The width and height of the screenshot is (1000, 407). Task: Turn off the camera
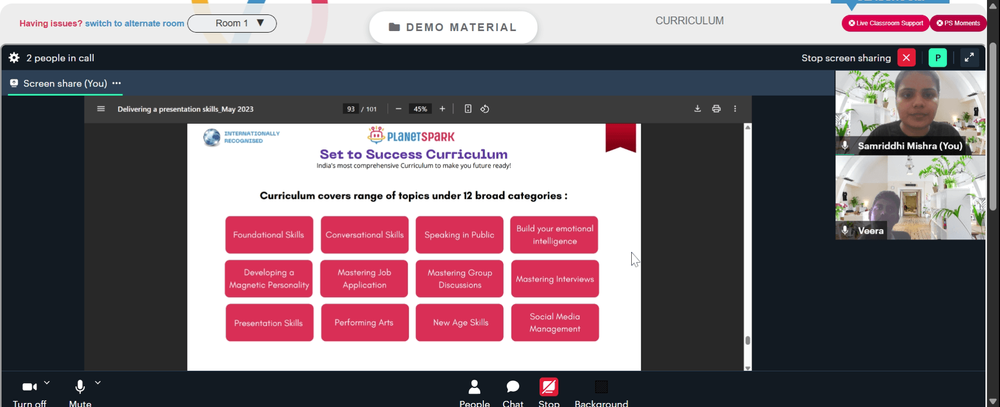click(29, 388)
